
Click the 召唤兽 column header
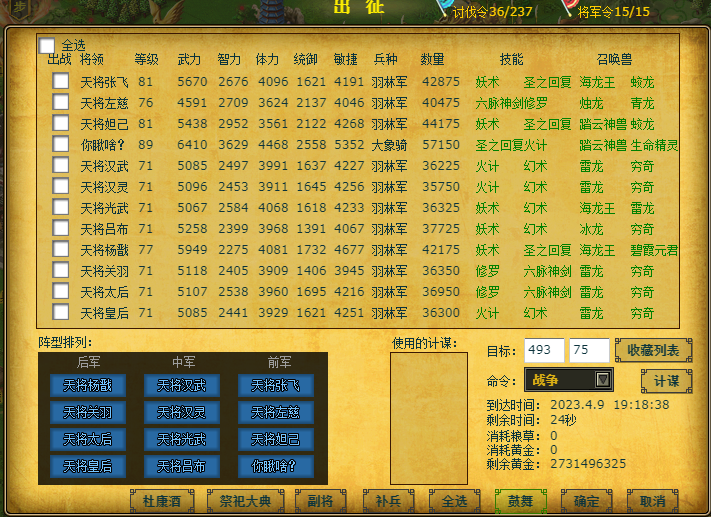pos(614,59)
